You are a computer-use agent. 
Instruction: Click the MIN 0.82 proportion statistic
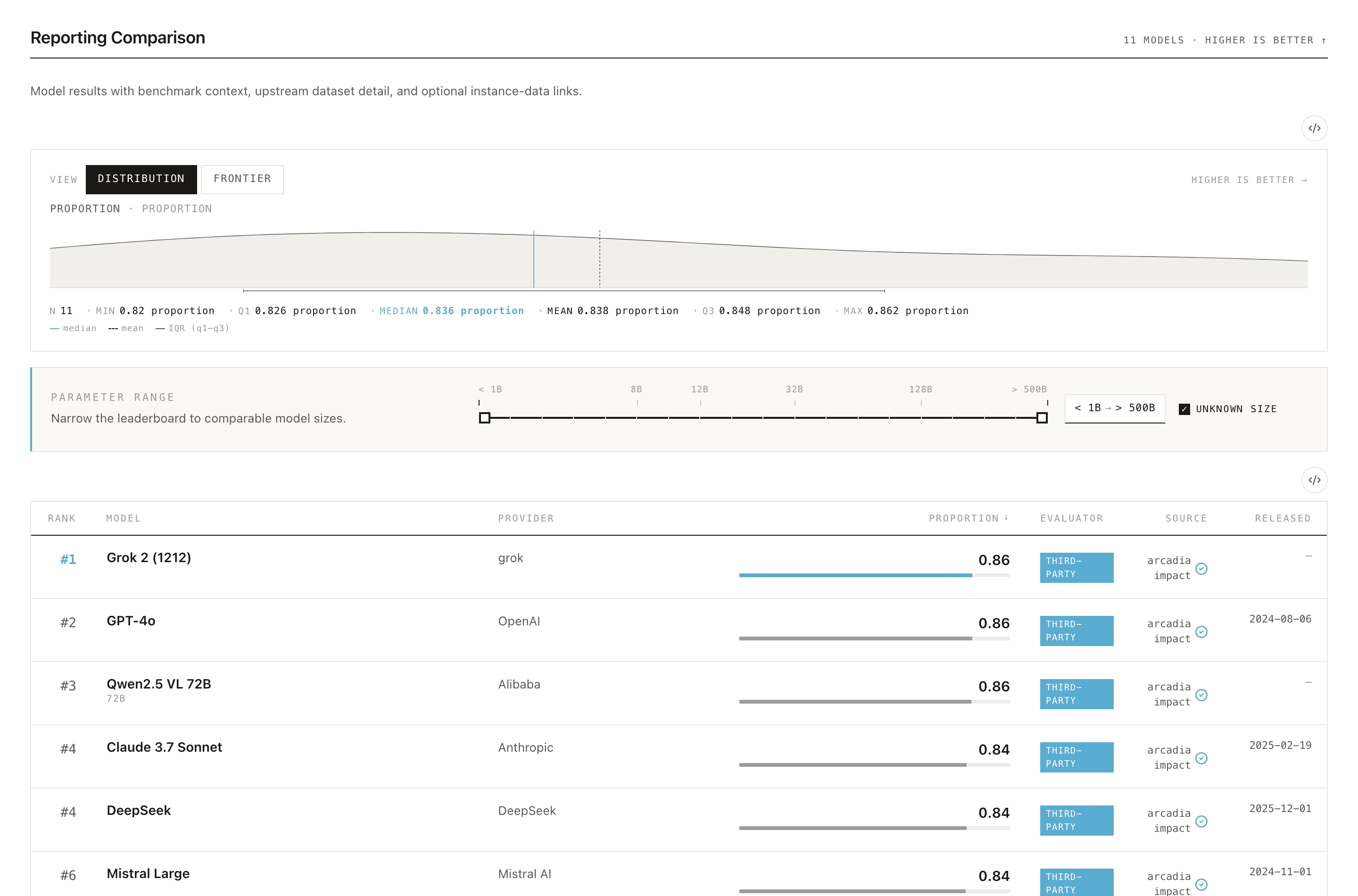point(155,311)
